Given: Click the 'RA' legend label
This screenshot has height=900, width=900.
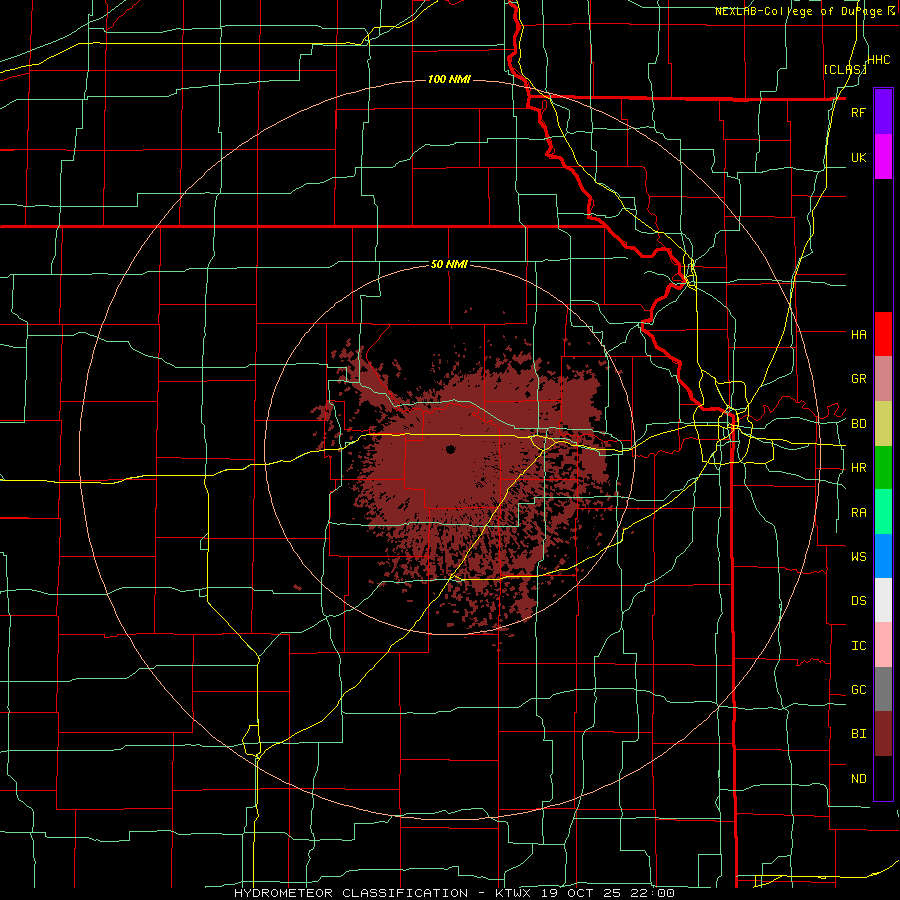Looking at the screenshot, I should pos(858,513).
